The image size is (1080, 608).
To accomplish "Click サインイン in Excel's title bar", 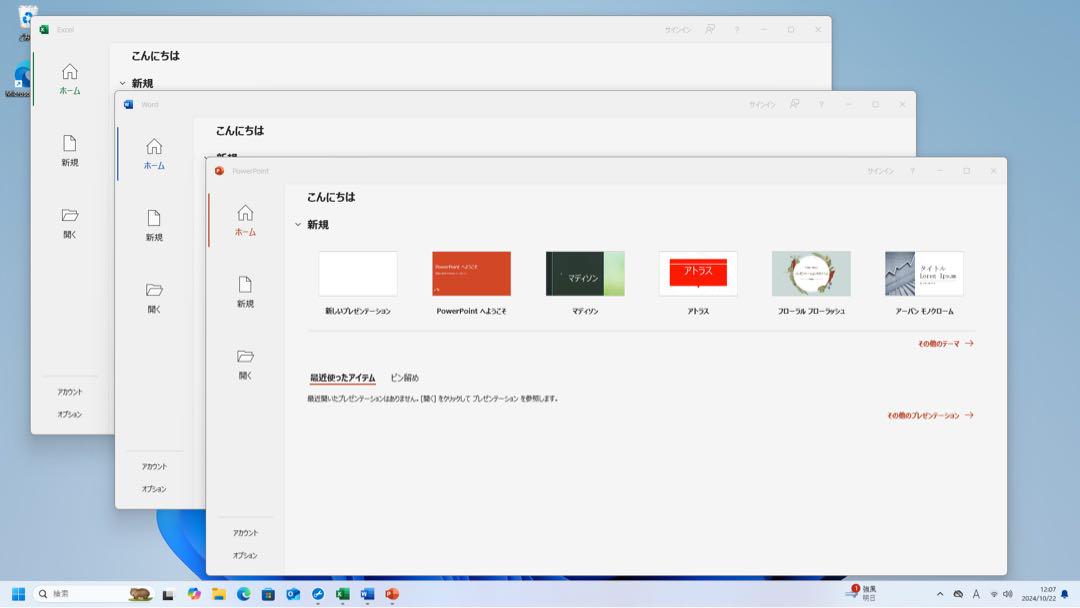I will (x=678, y=30).
